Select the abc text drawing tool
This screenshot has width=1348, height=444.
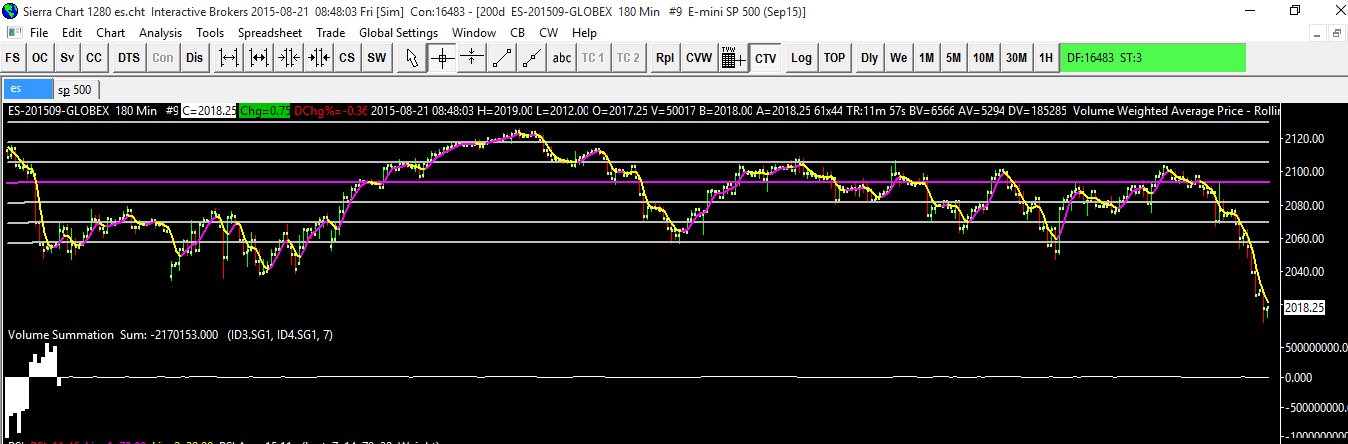click(562, 58)
